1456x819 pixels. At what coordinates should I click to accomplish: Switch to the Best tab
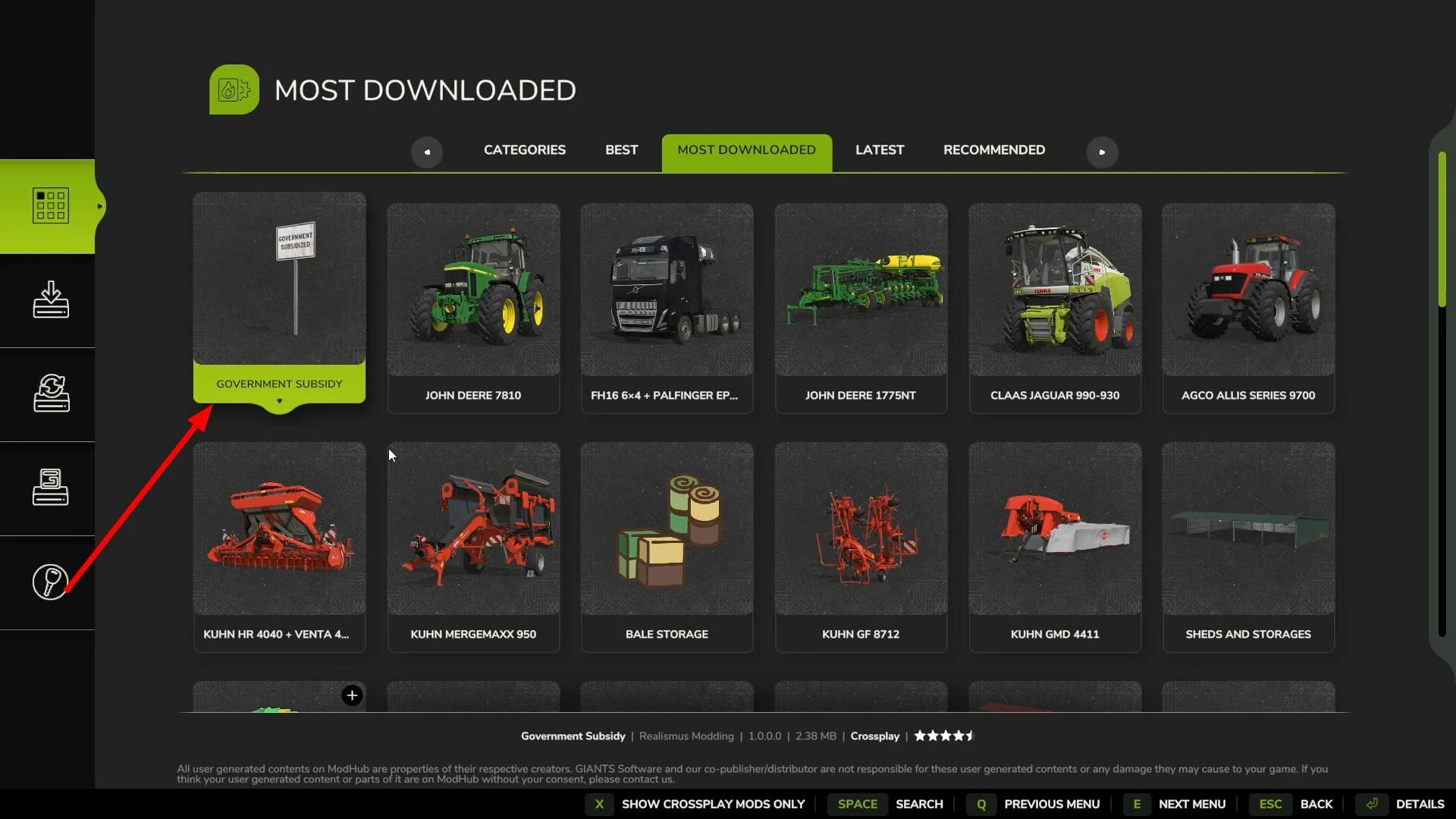tap(621, 150)
